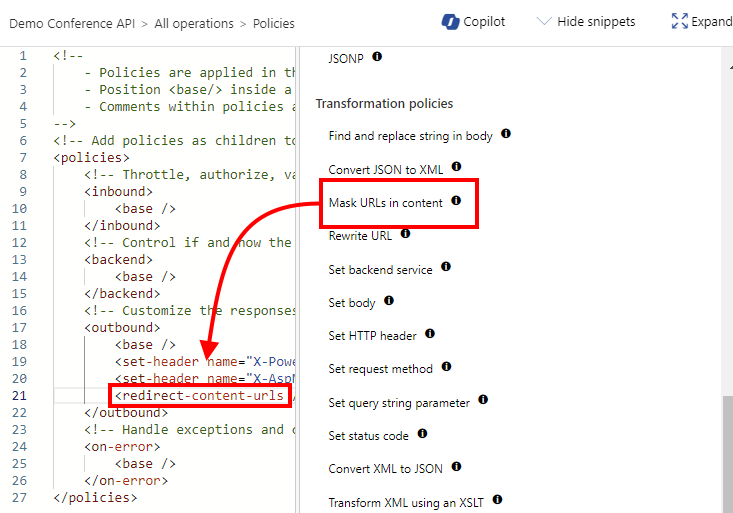Show info for Find and replace string

pos(506,134)
